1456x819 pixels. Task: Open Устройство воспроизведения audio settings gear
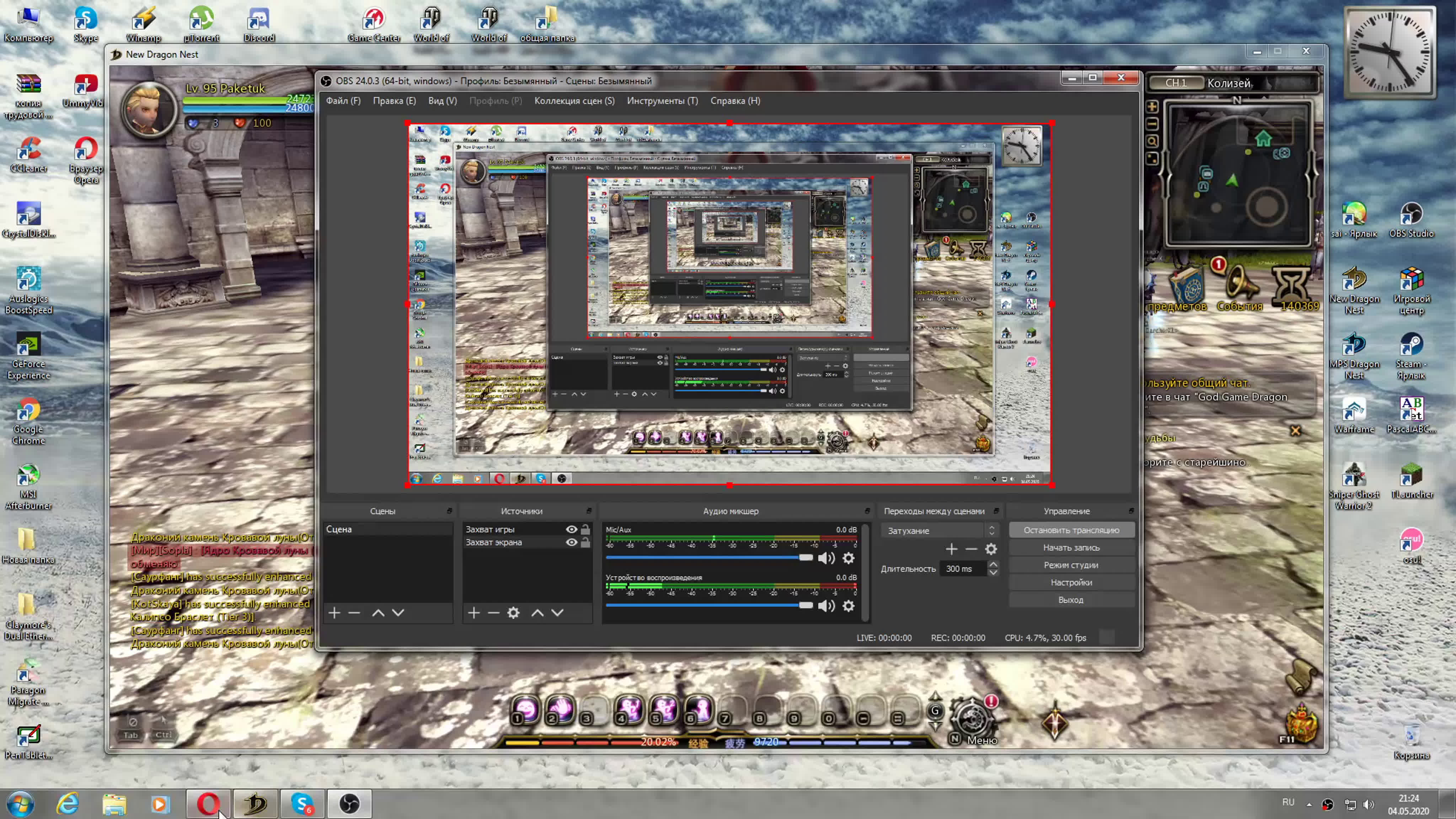pos(849,606)
